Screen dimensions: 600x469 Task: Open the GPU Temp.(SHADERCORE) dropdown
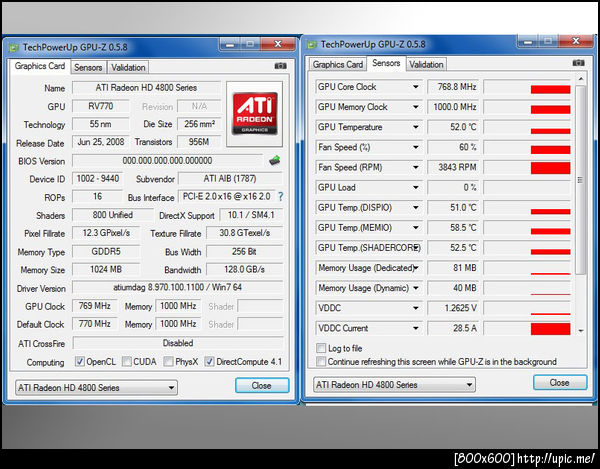416,248
